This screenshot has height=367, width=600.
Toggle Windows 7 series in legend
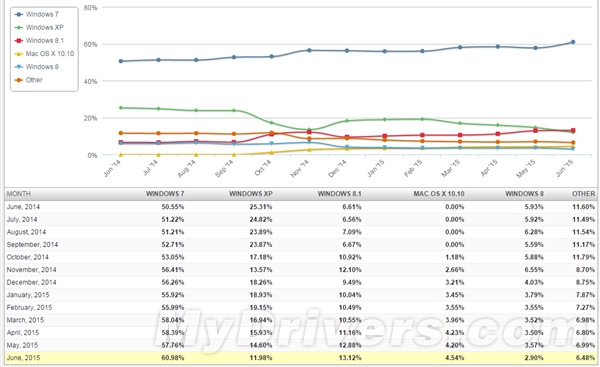coord(37,14)
